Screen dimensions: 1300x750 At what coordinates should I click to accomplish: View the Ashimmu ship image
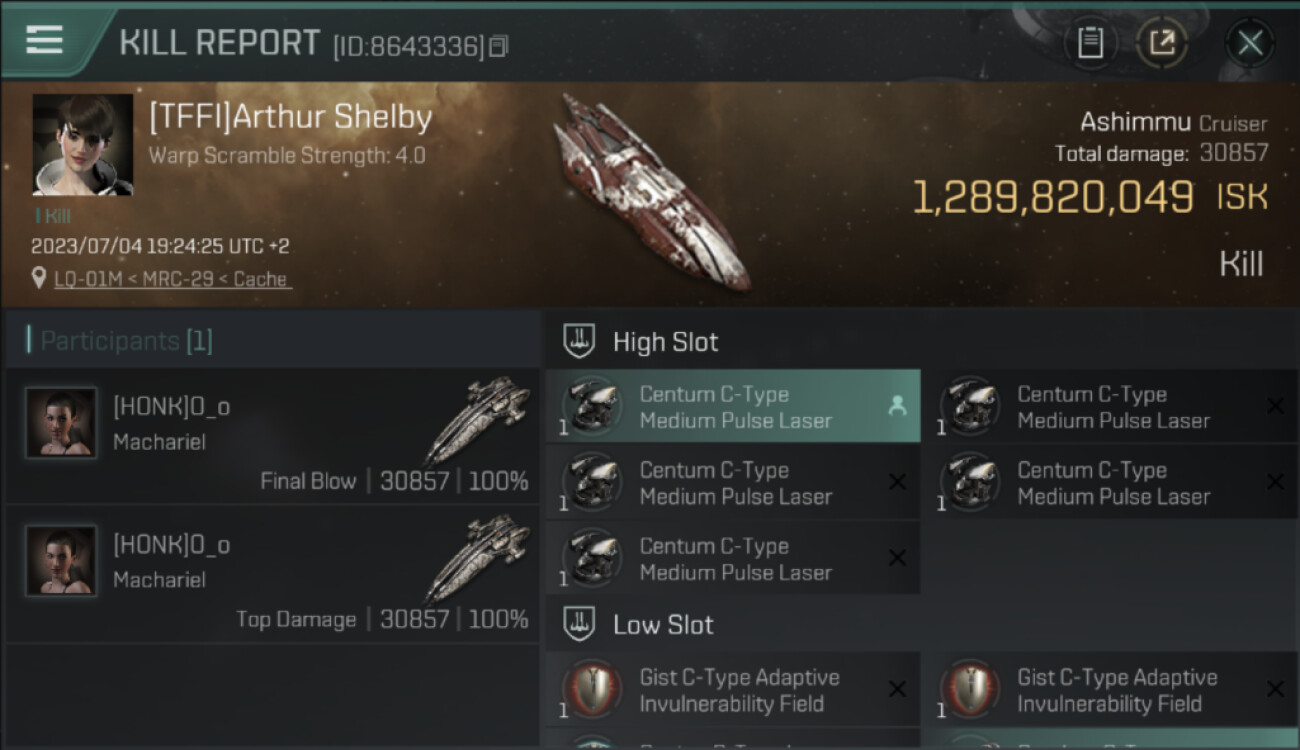coord(651,192)
